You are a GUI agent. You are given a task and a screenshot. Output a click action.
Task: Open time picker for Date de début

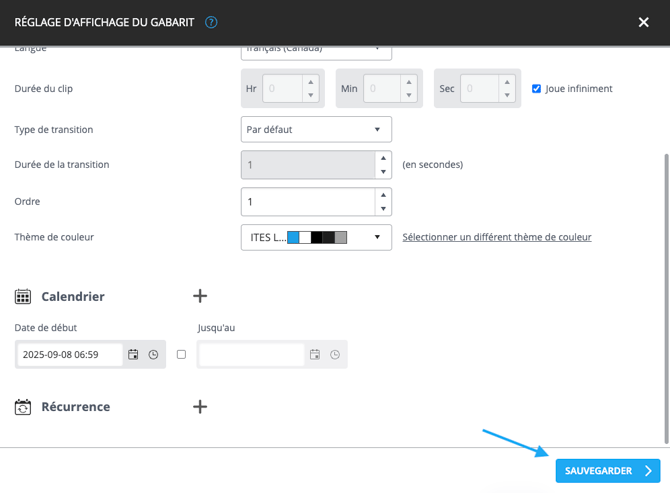tap(153, 354)
